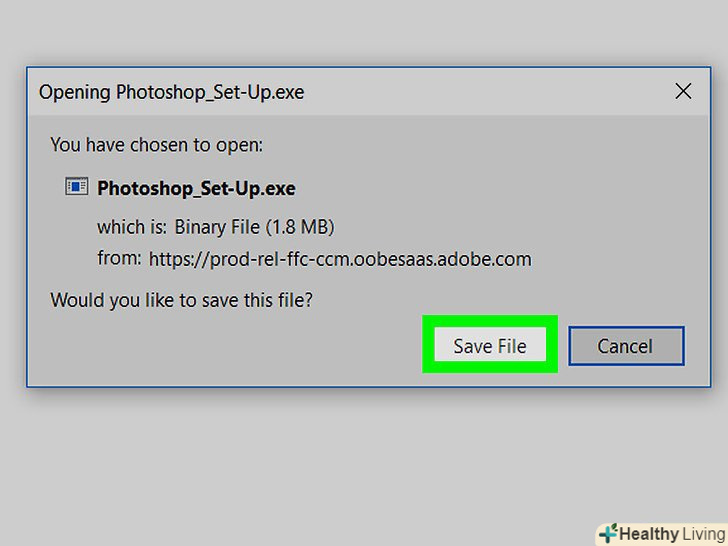728x546 pixels.
Task: Close the Opening Photoshop_Set-Up.exe dialog
Action: [683, 92]
